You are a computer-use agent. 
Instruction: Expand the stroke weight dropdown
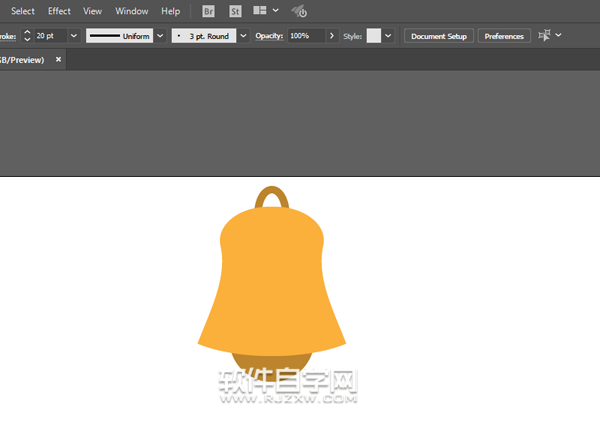(x=74, y=36)
